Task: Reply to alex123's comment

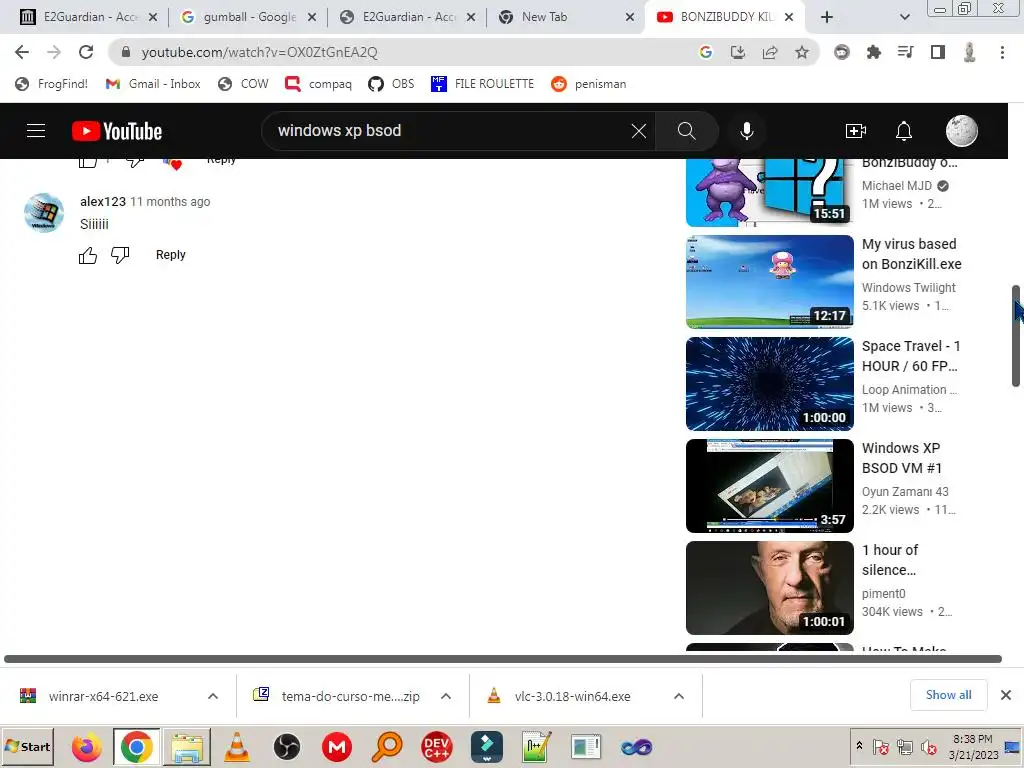Action: (170, 255)
